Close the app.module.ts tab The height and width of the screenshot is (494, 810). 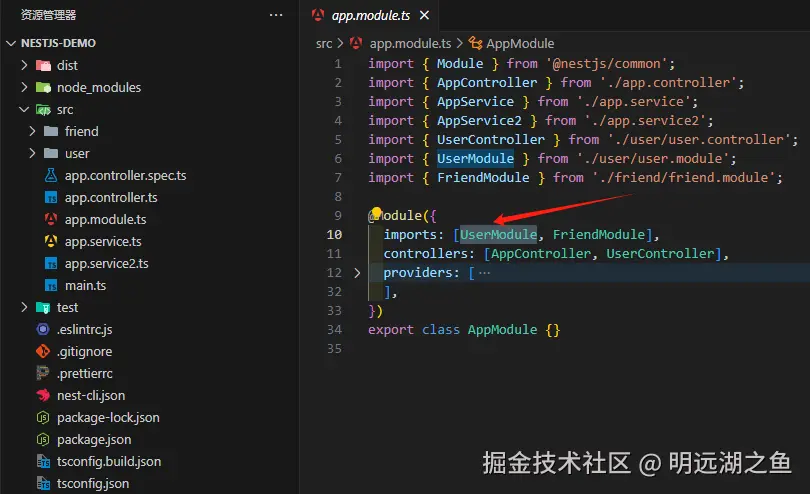[424, 16]
